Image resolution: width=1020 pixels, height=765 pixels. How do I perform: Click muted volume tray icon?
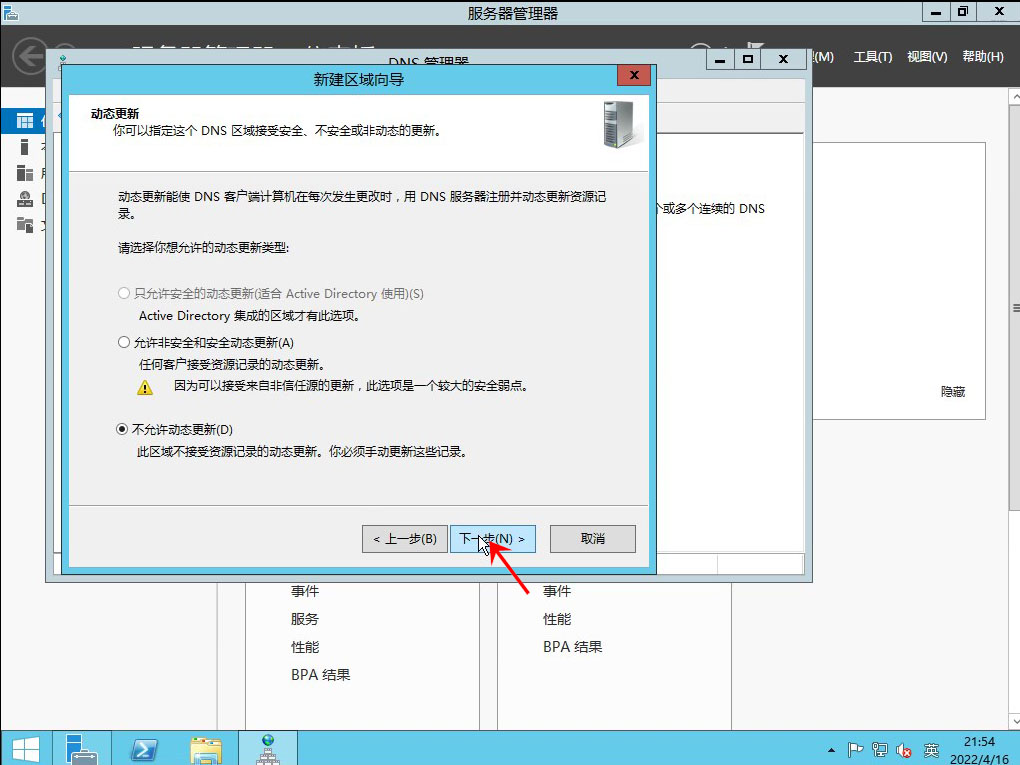point(904,751)
